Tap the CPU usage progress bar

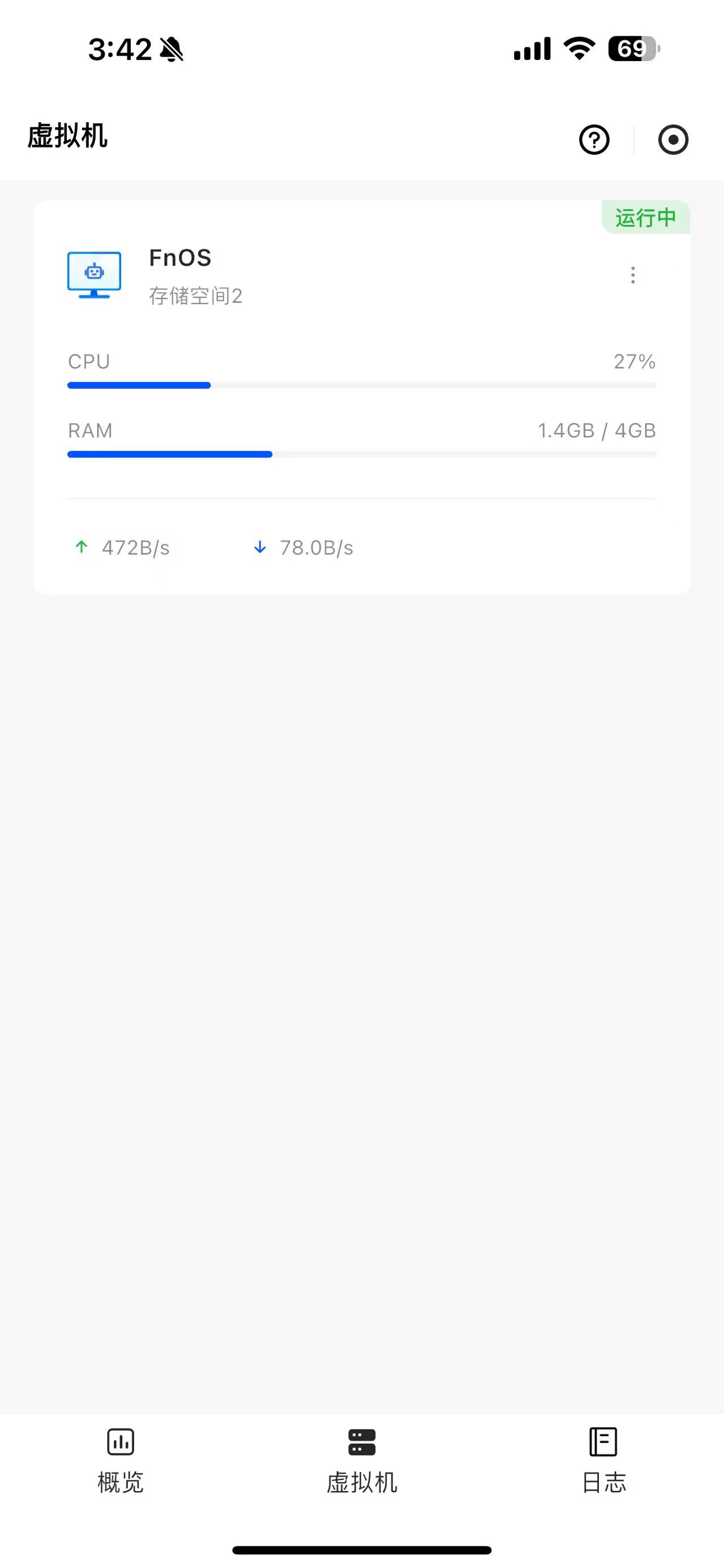click(361, 385)
